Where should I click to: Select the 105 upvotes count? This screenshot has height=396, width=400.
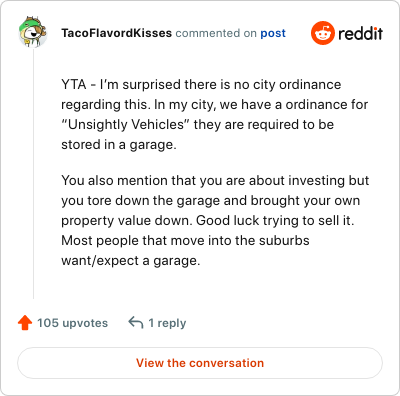pos(72,323)
